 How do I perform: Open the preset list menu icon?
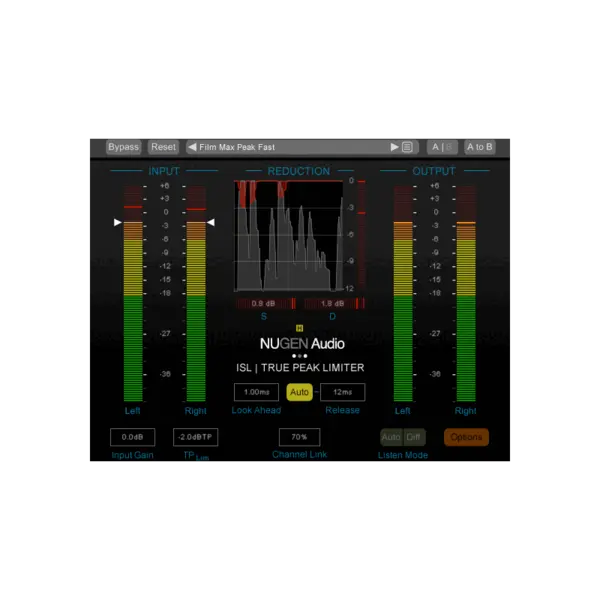[x=408, y=147]
